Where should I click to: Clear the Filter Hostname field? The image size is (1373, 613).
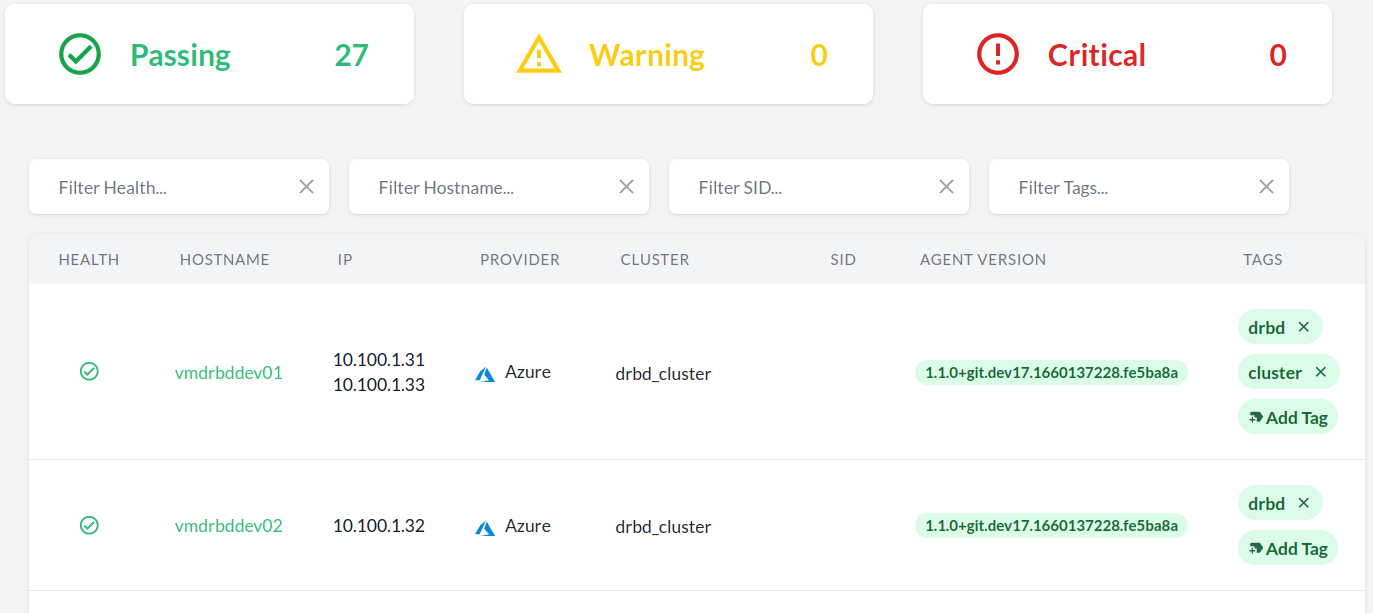(626, 187)
